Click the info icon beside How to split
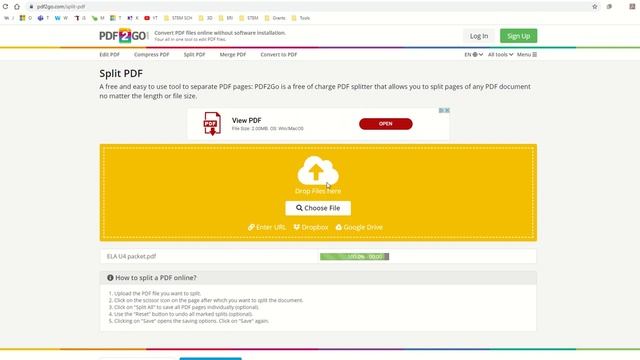Viewport: 640px width, 360px height. click(x=110, y=278)
